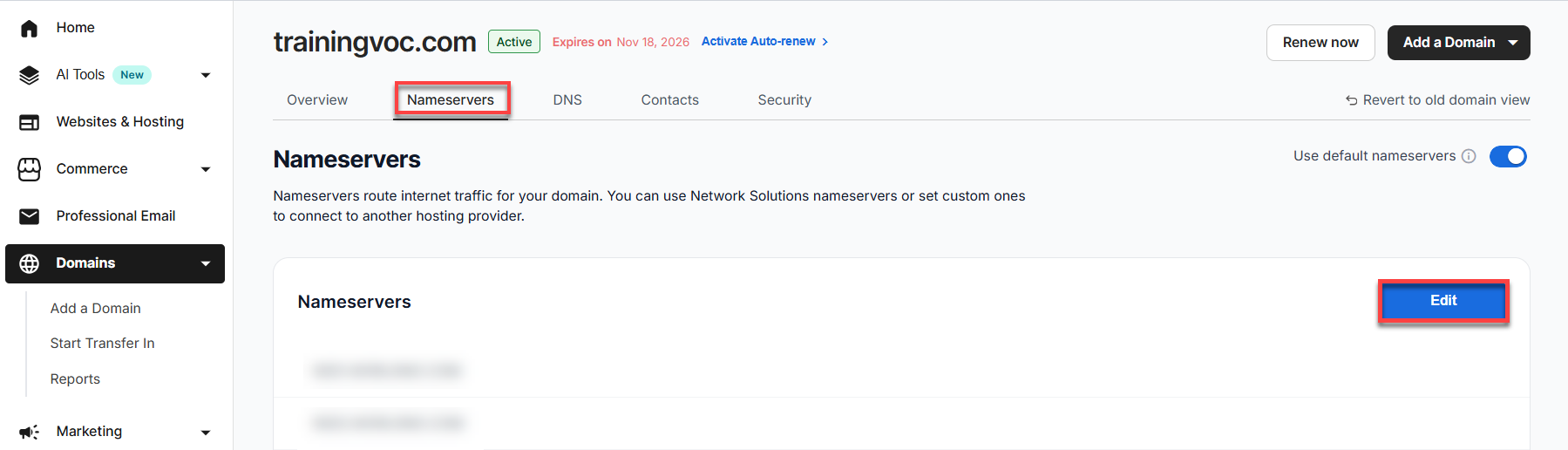This screenshot has width=1568, height=450.
Task: Click the Activate Auto-renew link
Action: point(758,42)
